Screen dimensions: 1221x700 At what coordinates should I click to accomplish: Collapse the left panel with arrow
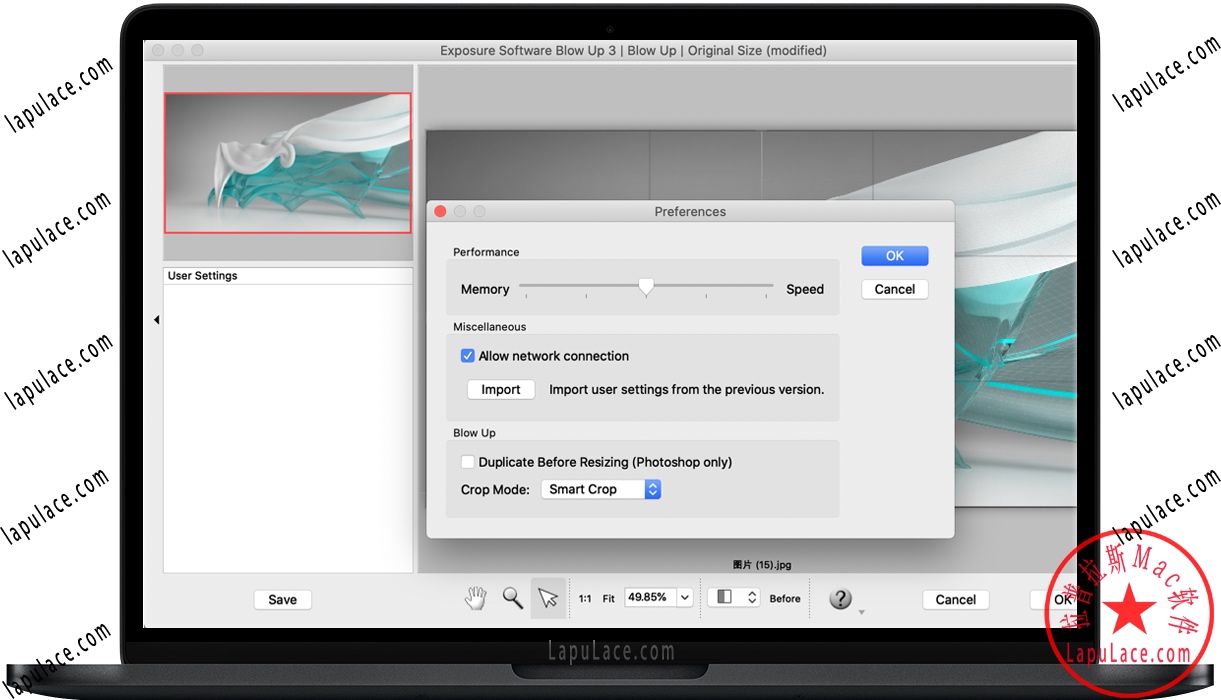tap(156, 320)
